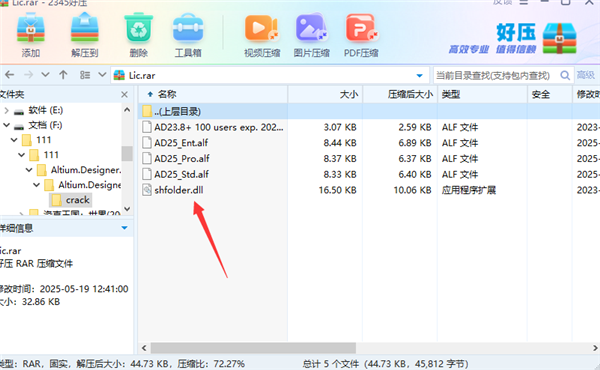Click the 添加 (Add) toolbar icon
This screenshot has height=370, width=600.
[31, 28]
